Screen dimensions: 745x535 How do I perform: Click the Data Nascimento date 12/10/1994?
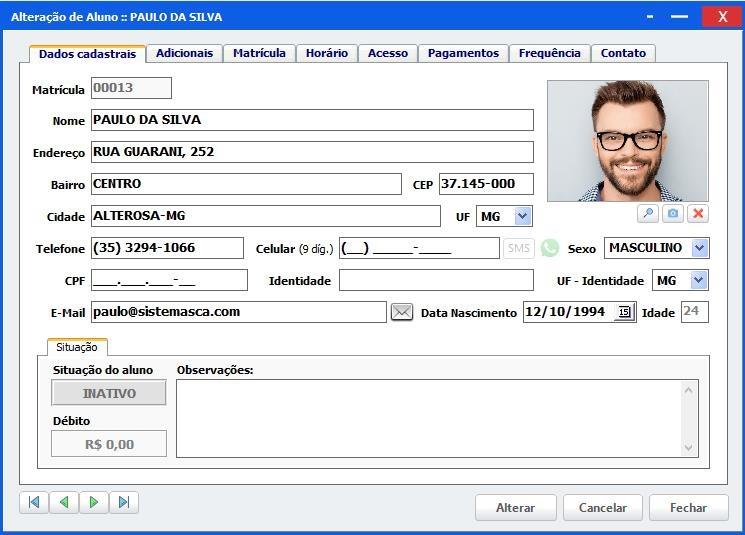(565, 312)
